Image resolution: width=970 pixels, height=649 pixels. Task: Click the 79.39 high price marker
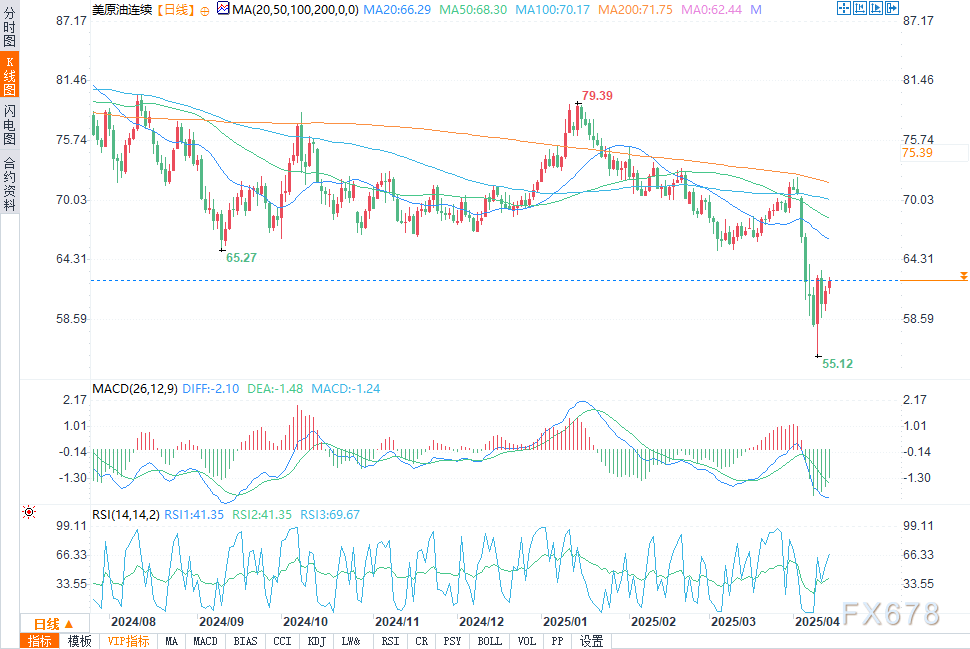[x=597, y=96]
